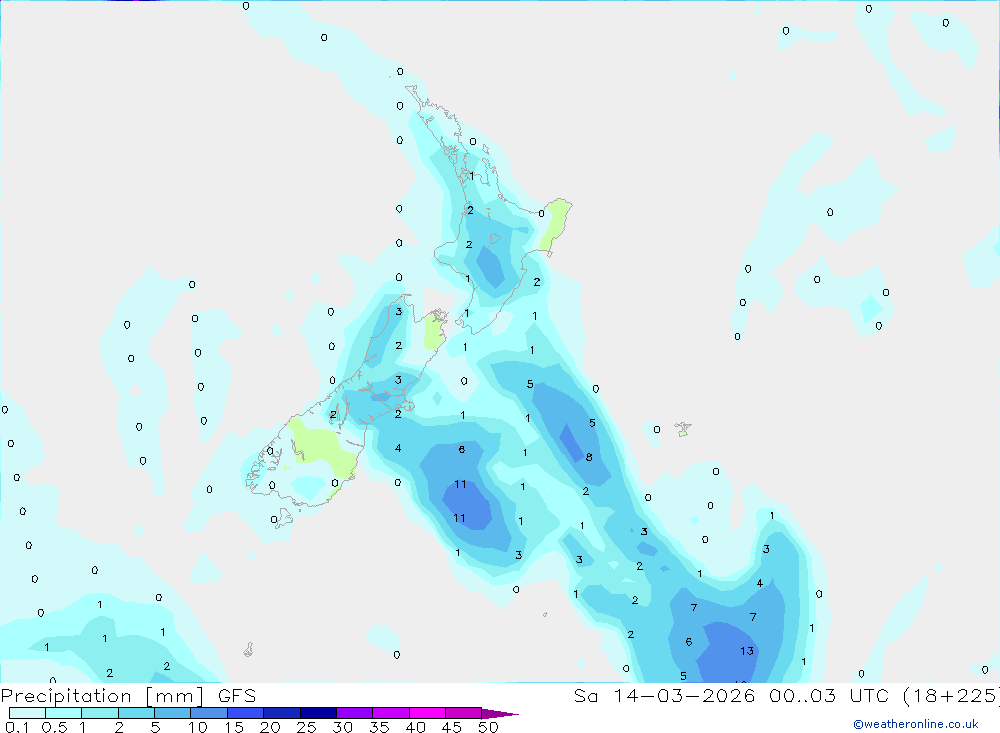Click the '50' legend scale label
1000x733 pixels.
pyautogui.click(x=488, y=727)
